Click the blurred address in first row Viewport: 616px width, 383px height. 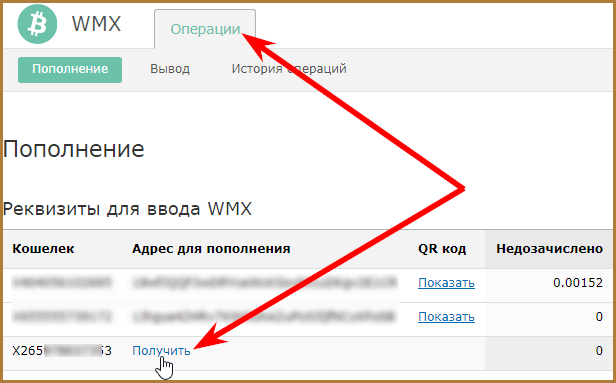[265, 282]
